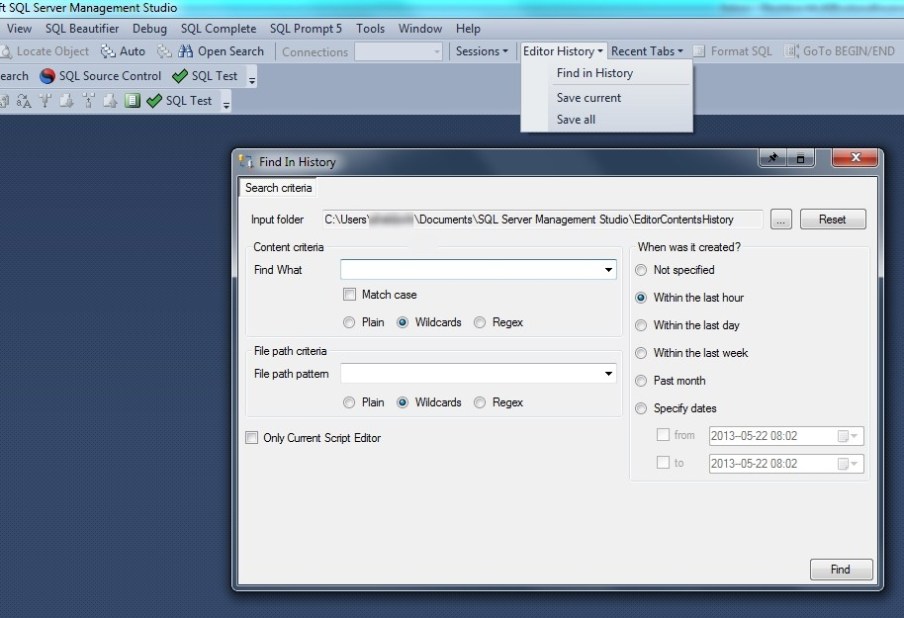
Task: Click the Find button
Action: [x=841, y=570]
